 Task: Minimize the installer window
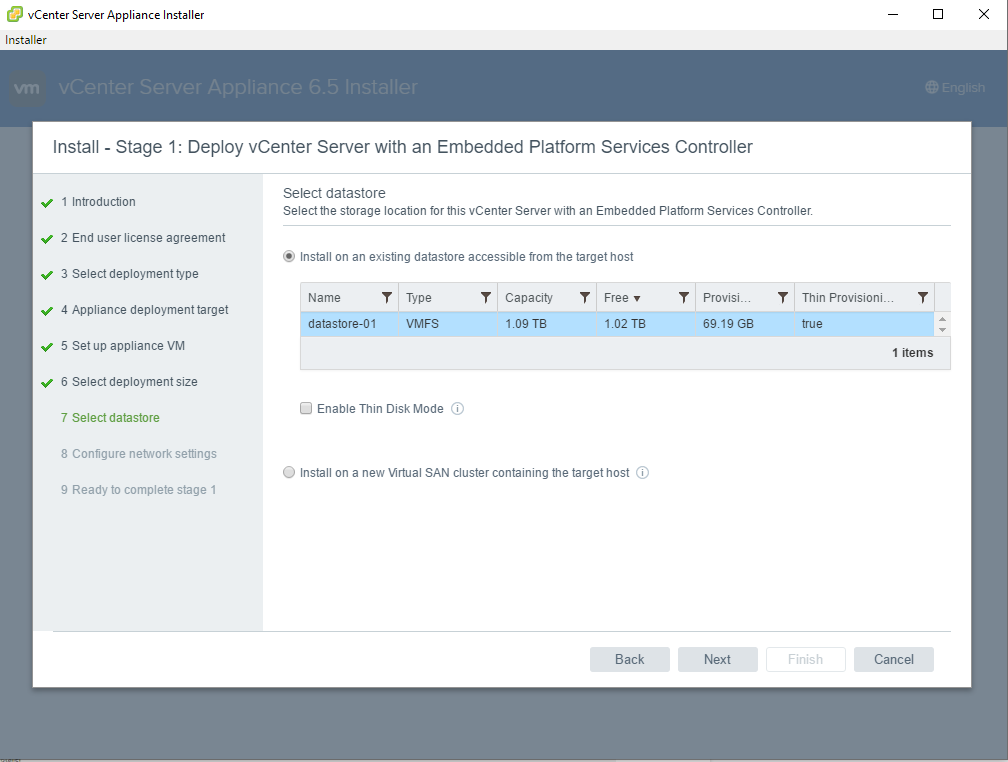click(893, 14)
